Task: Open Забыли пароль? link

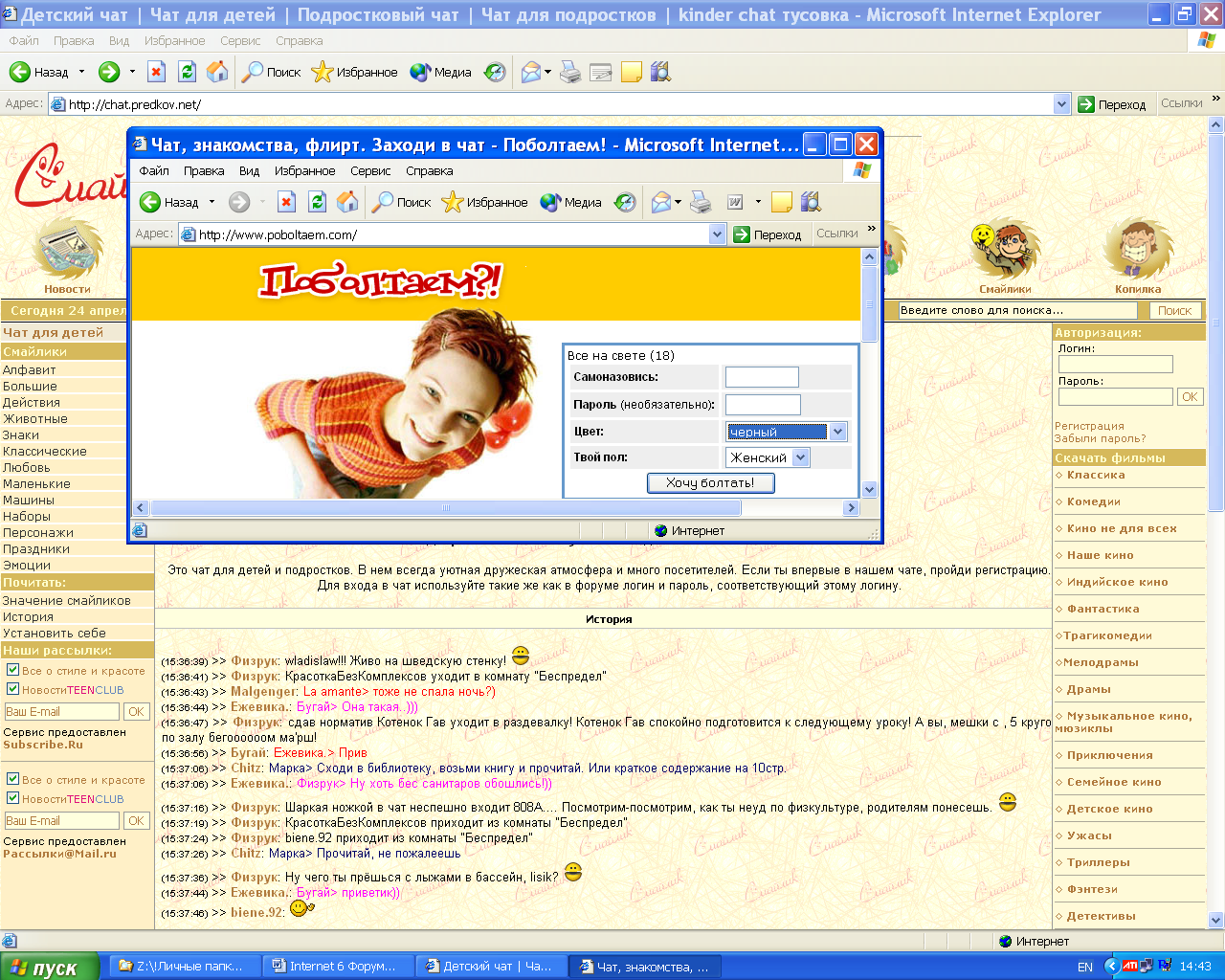Action: tap(1100, 438)
